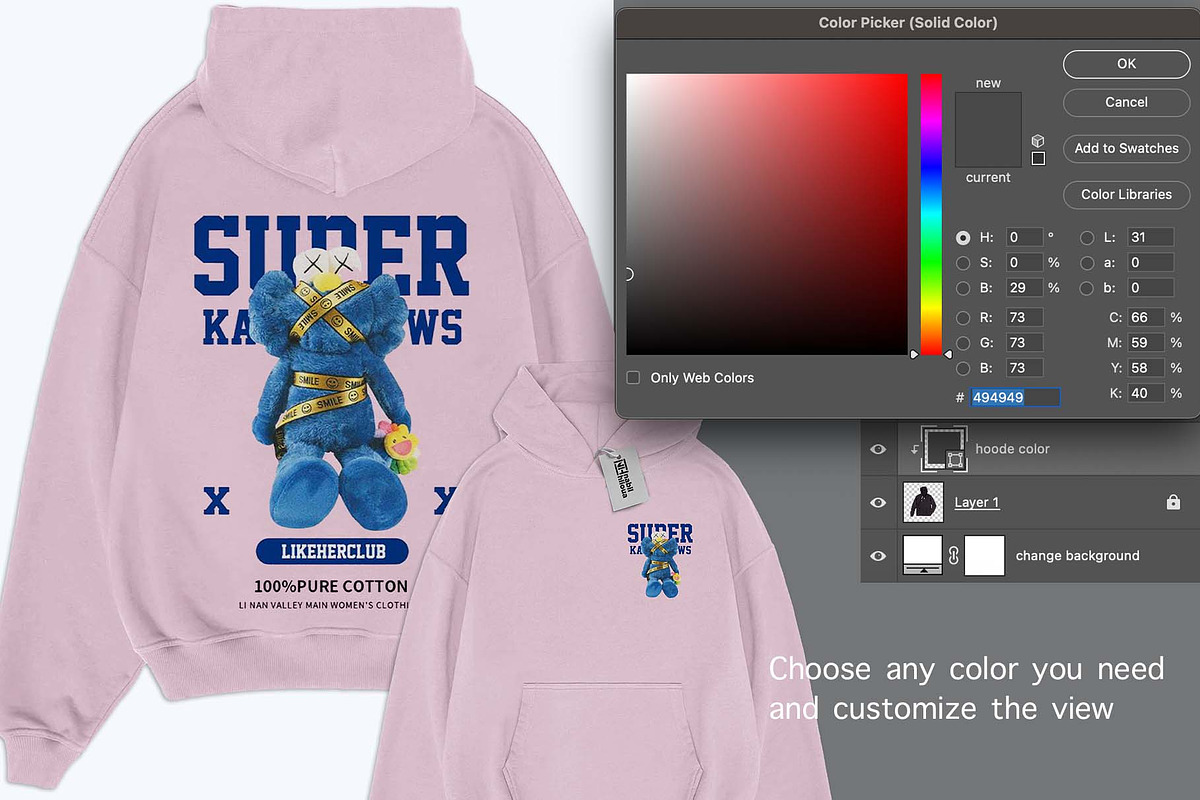Click the current color preview swatch
The width and height of the screenshot is (1200, 800).
[988, 148]
